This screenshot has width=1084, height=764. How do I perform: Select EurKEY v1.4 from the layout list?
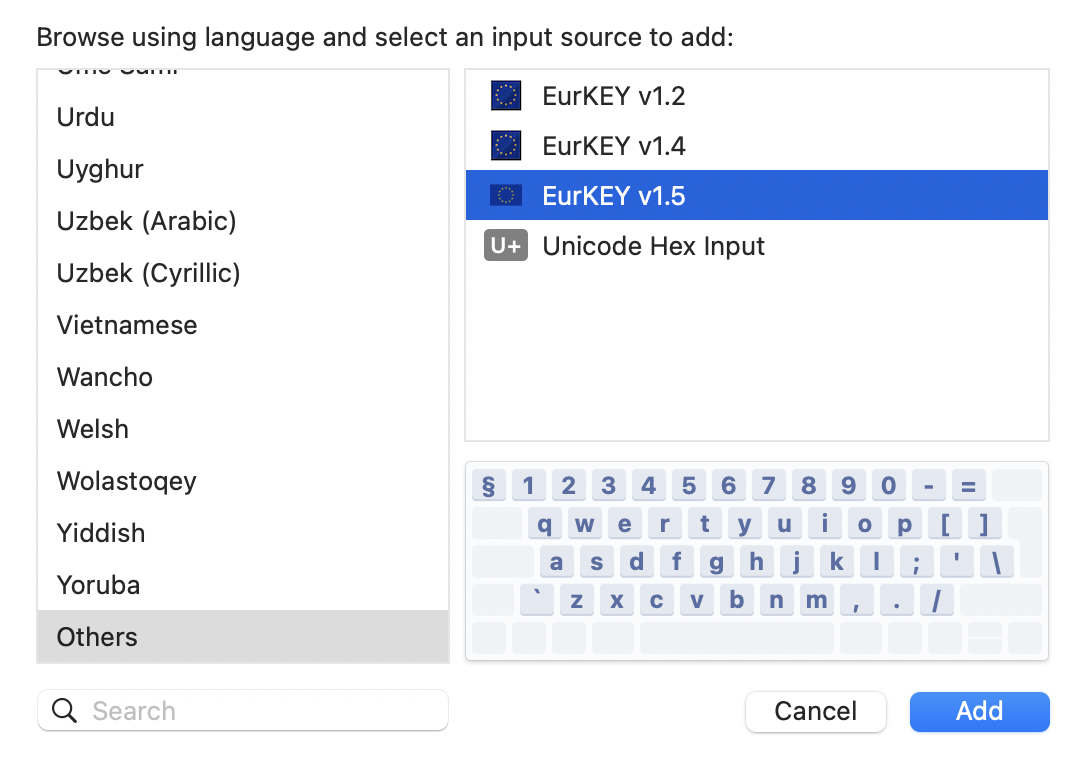[x=613, y=145]
